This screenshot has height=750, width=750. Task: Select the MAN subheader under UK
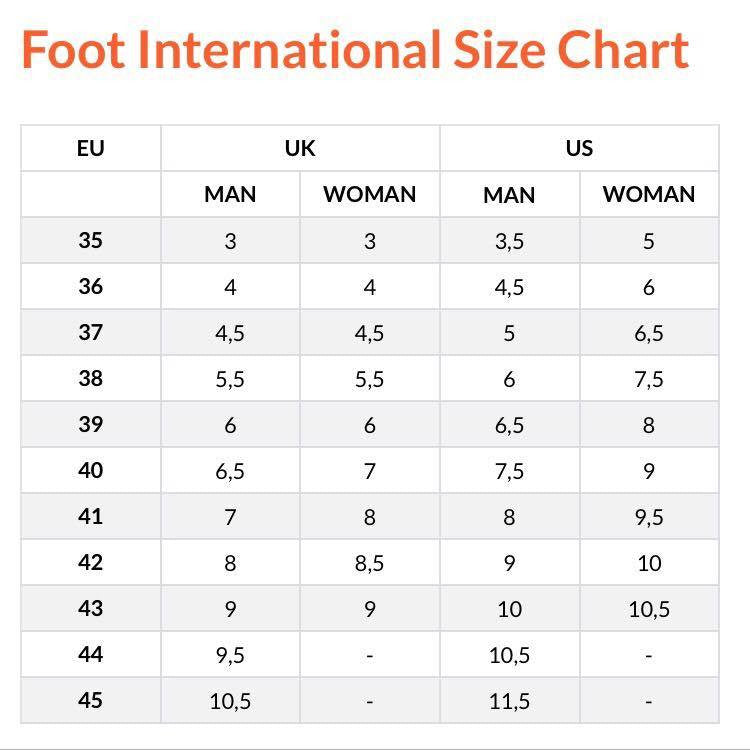(230, 194)
